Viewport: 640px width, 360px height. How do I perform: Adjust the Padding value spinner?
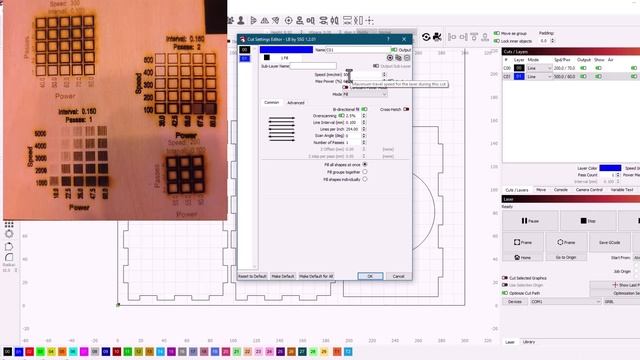[x=553, y=41]
